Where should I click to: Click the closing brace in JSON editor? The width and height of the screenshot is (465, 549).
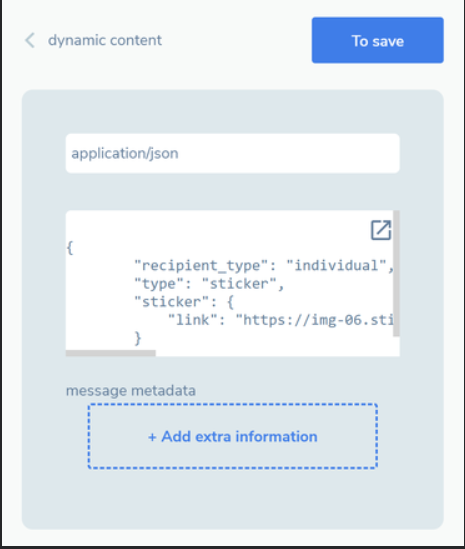138,338
